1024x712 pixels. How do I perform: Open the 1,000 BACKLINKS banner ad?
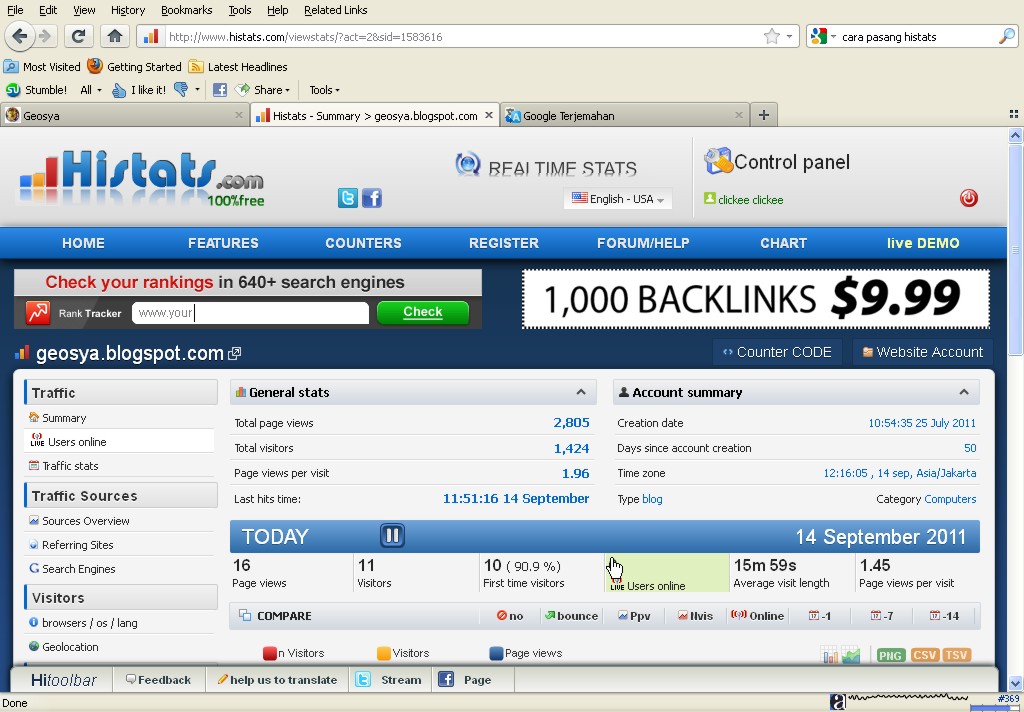pyautogui.click(x=756, y=299)
